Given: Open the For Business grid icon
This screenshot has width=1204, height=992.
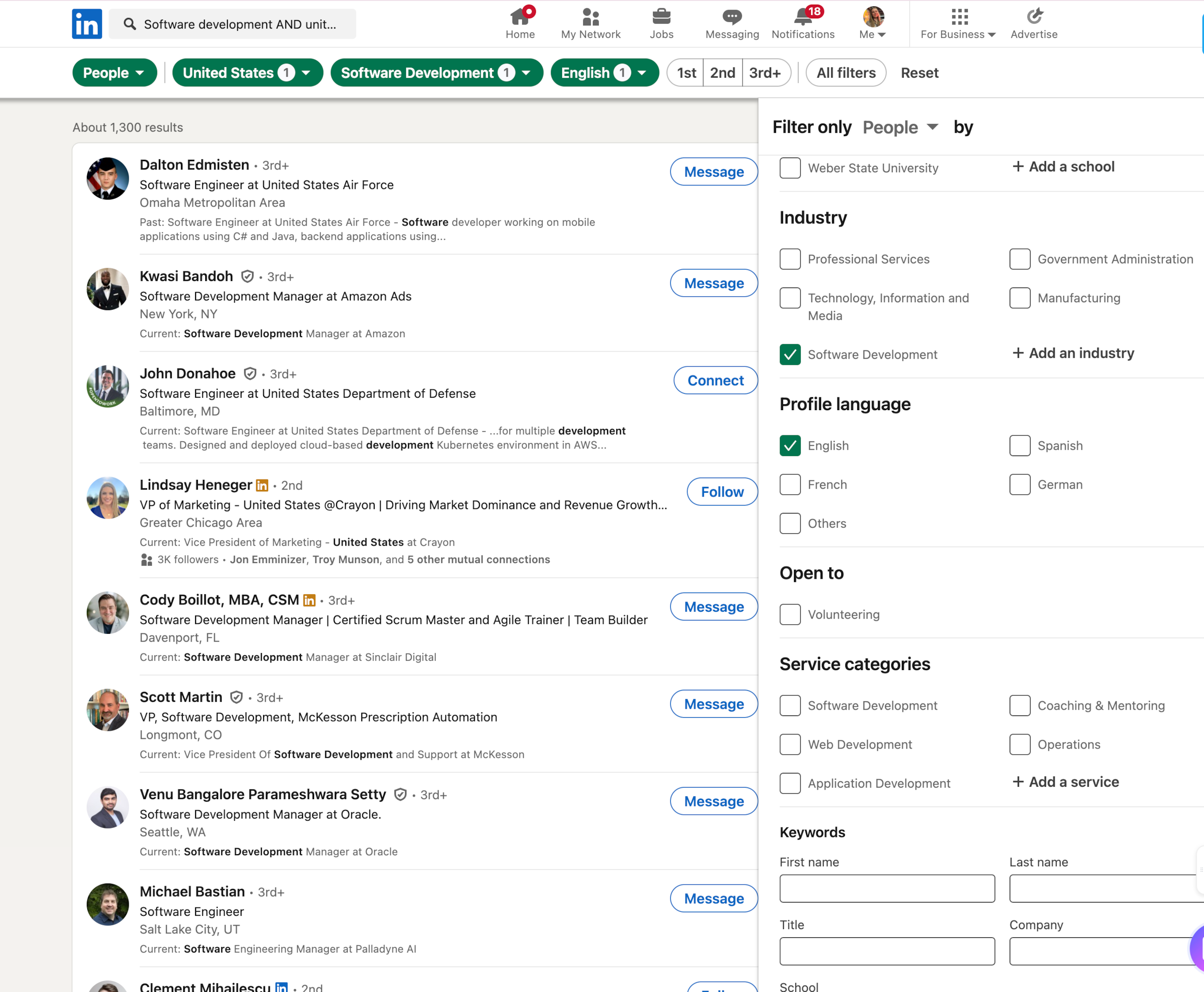Looking at the screenshot, I should click(959, 17).
